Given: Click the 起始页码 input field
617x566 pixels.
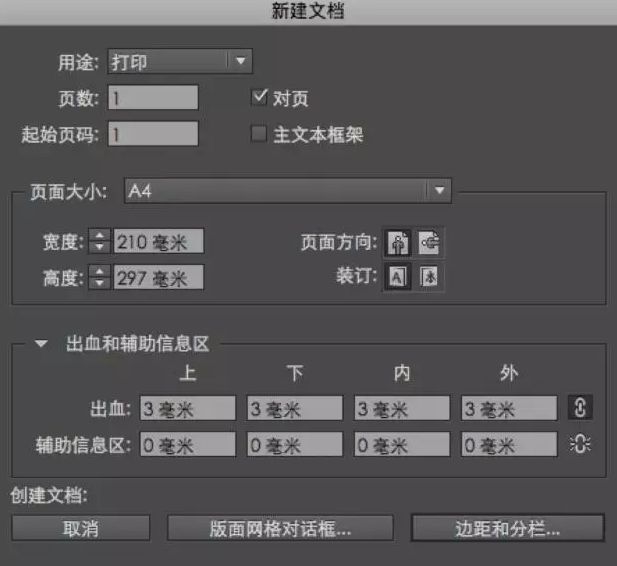Looking at the screenshot, I should tap(153, 134).
